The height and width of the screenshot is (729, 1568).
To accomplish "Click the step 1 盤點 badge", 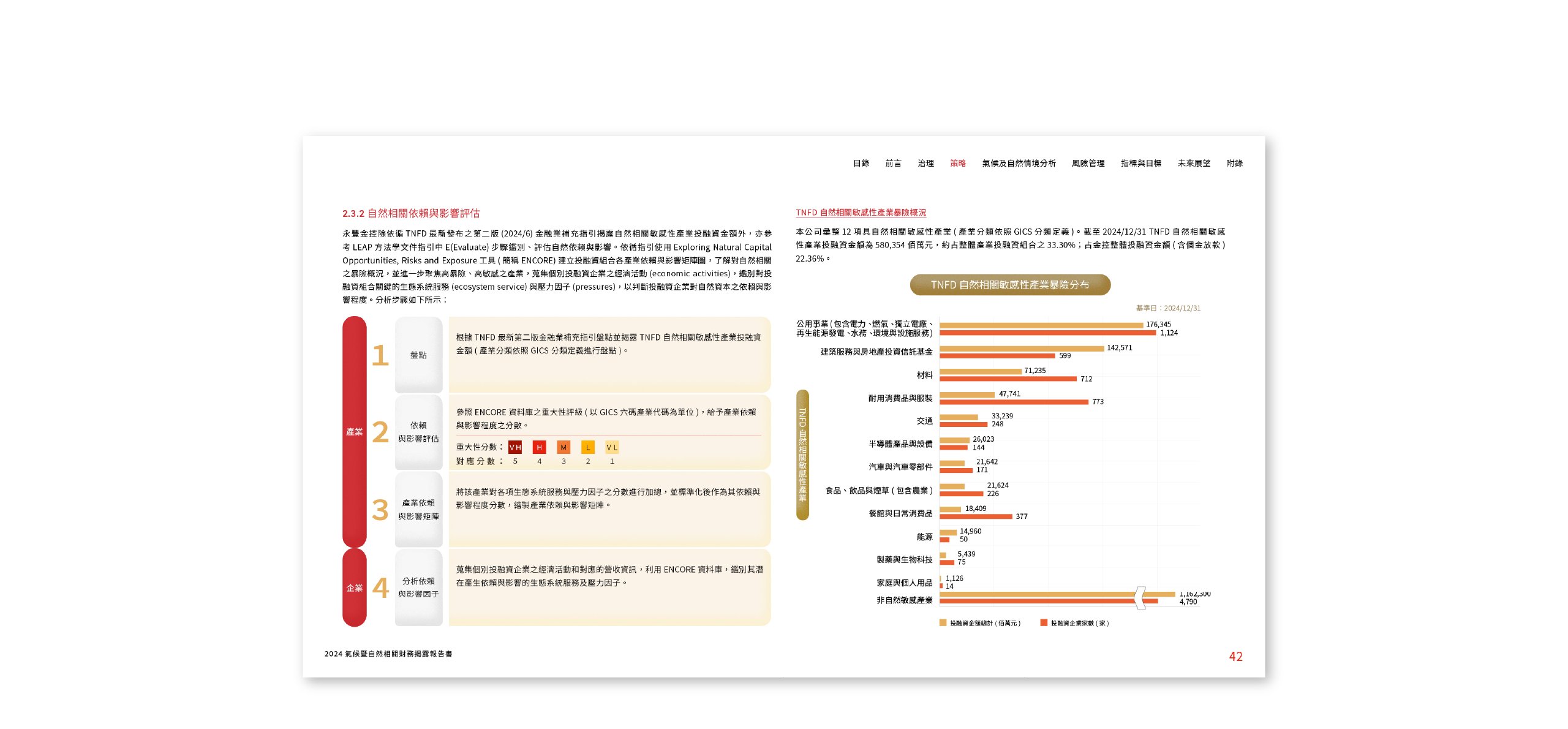I will [418, 355].
